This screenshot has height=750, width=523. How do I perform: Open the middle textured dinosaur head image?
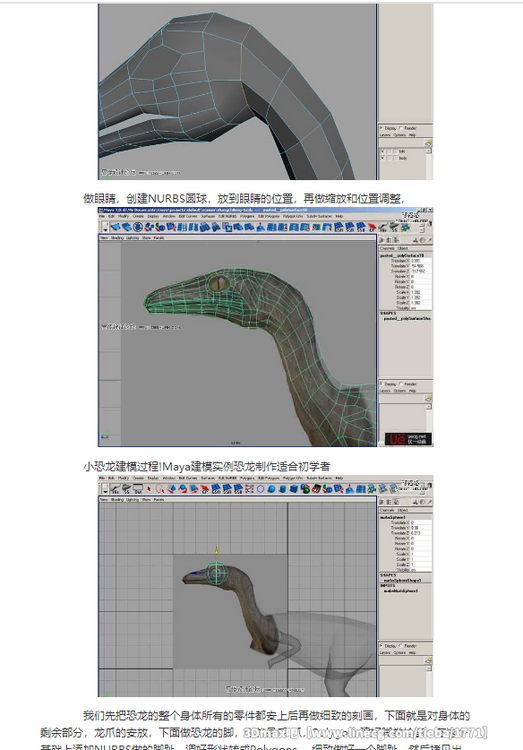click(266, 327)
